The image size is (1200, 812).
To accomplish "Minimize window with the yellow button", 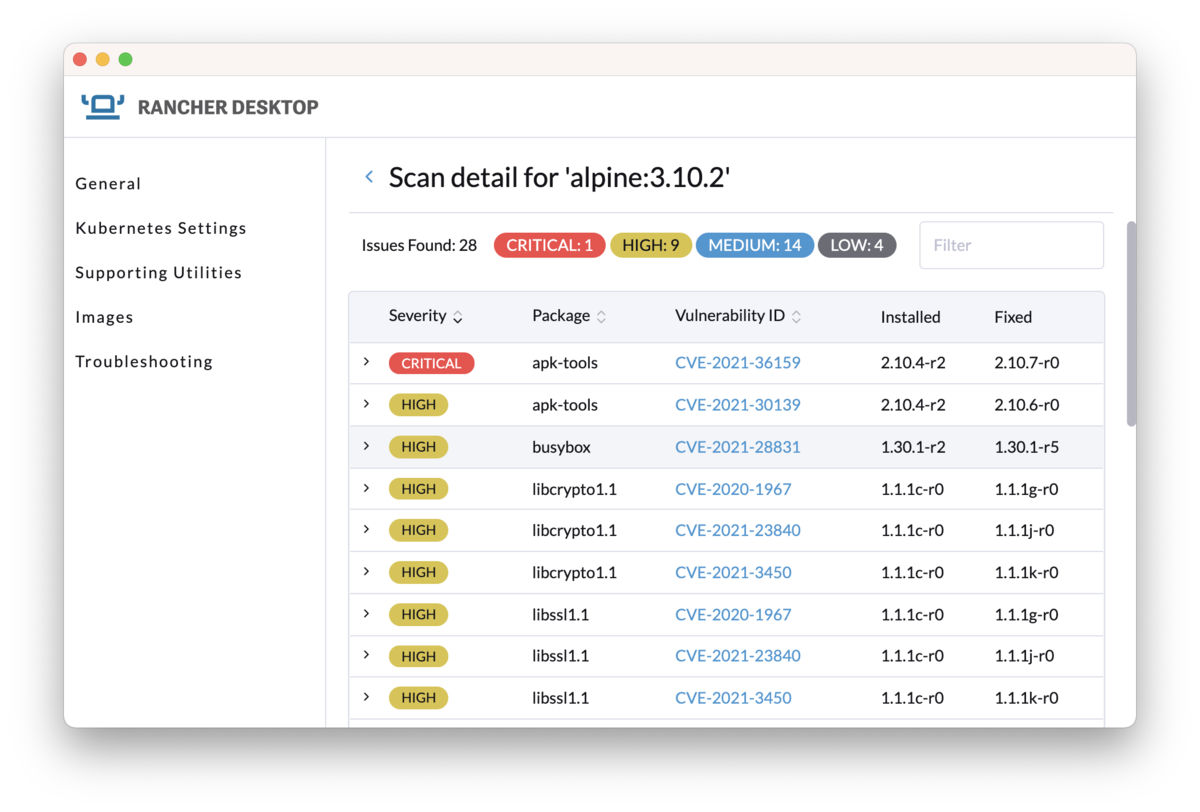I will pyautogui.click(x=103, y=59).
